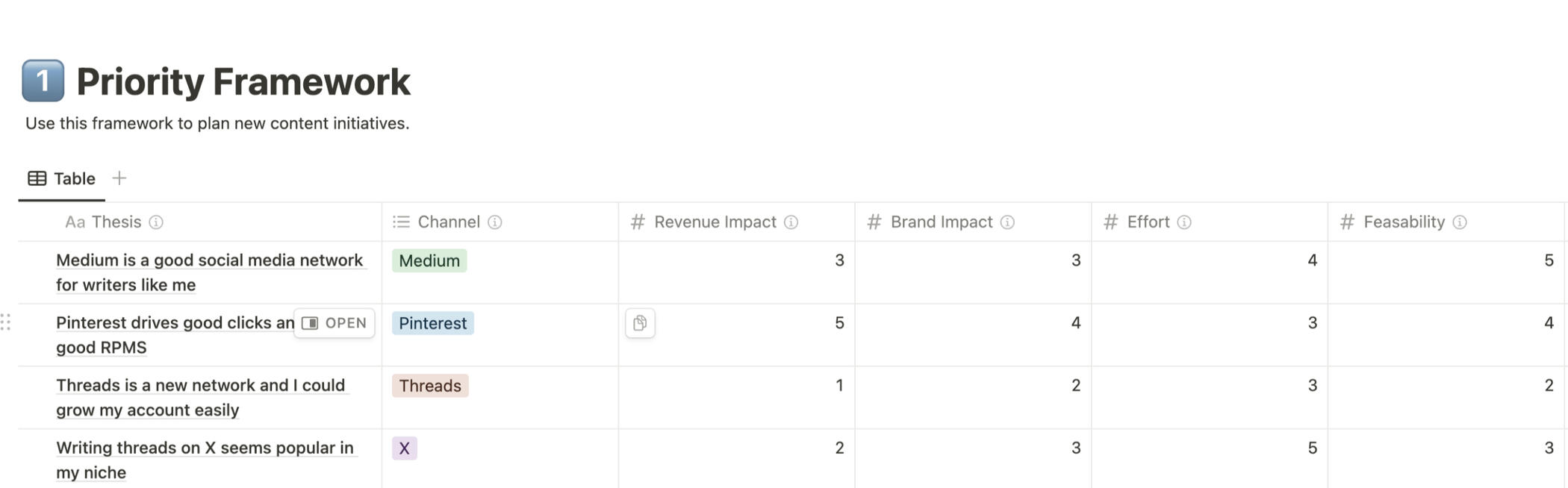The width and height of the screenshot is (1568, 488).
Task: Open the Effort column header menu
Action: [1148, 222]
